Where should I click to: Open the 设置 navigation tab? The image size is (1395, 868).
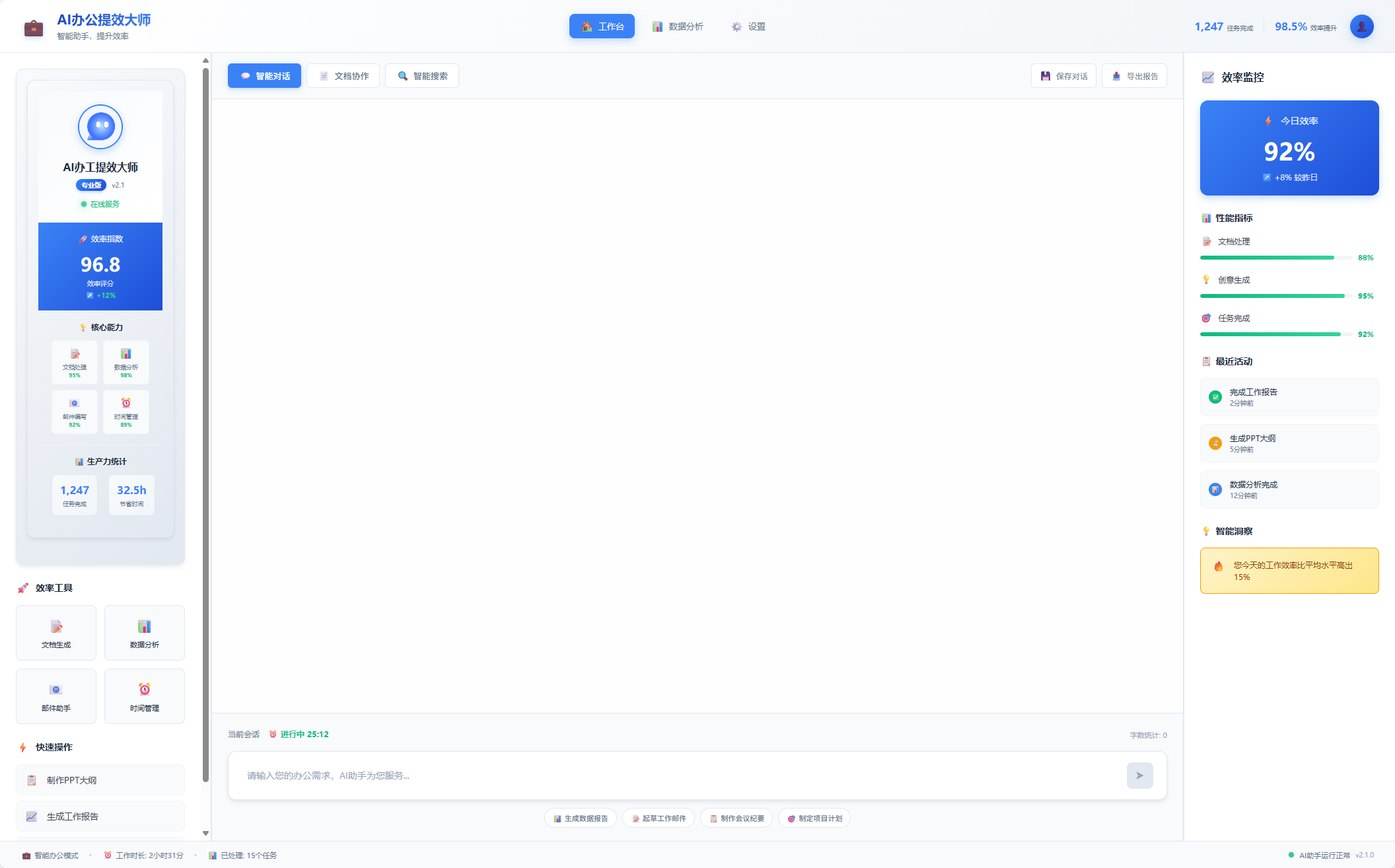click(748, 26)
